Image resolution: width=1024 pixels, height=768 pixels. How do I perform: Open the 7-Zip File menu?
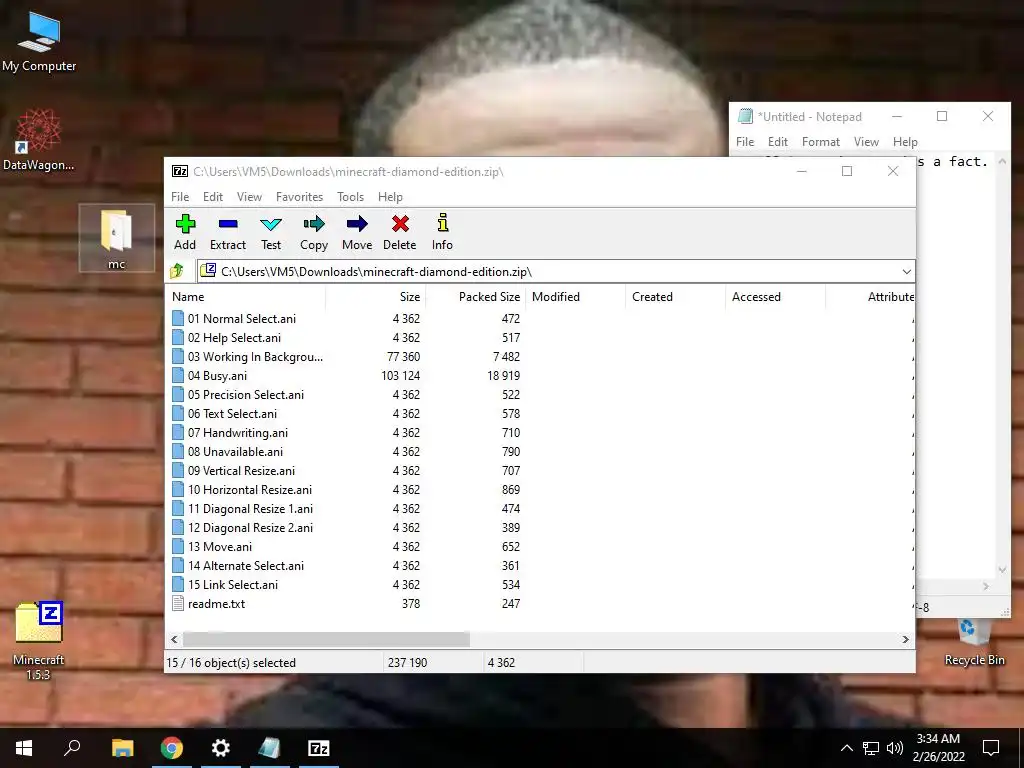[x=180, y=197]
